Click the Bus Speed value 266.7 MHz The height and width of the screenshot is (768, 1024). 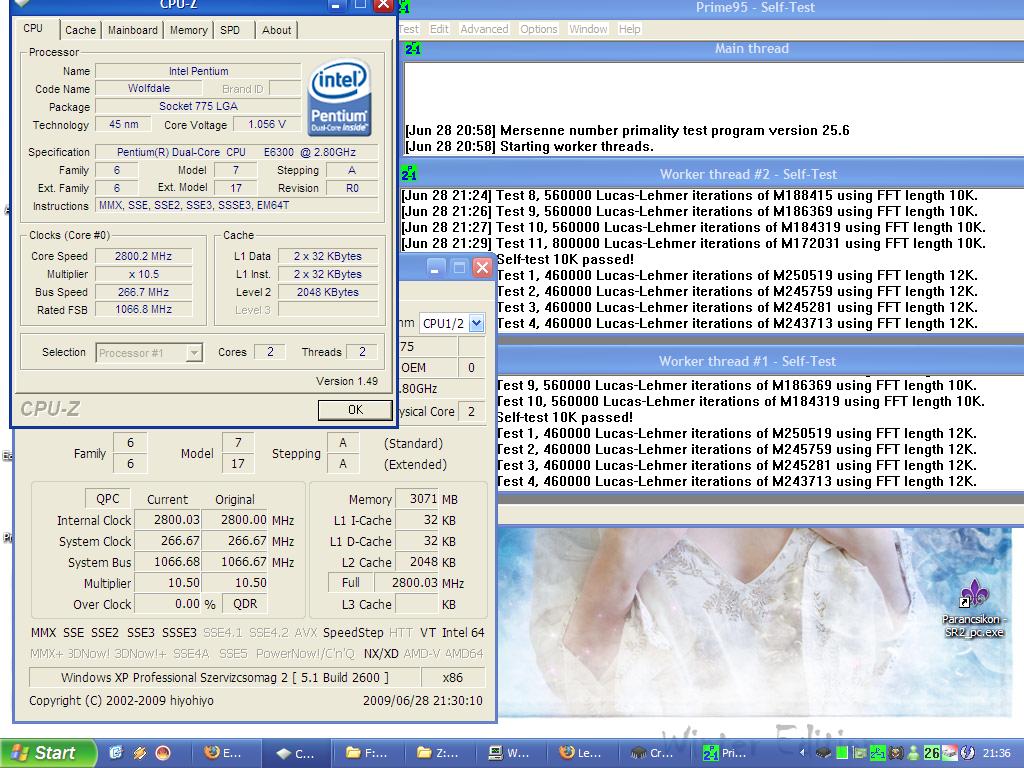pos(144,292)
